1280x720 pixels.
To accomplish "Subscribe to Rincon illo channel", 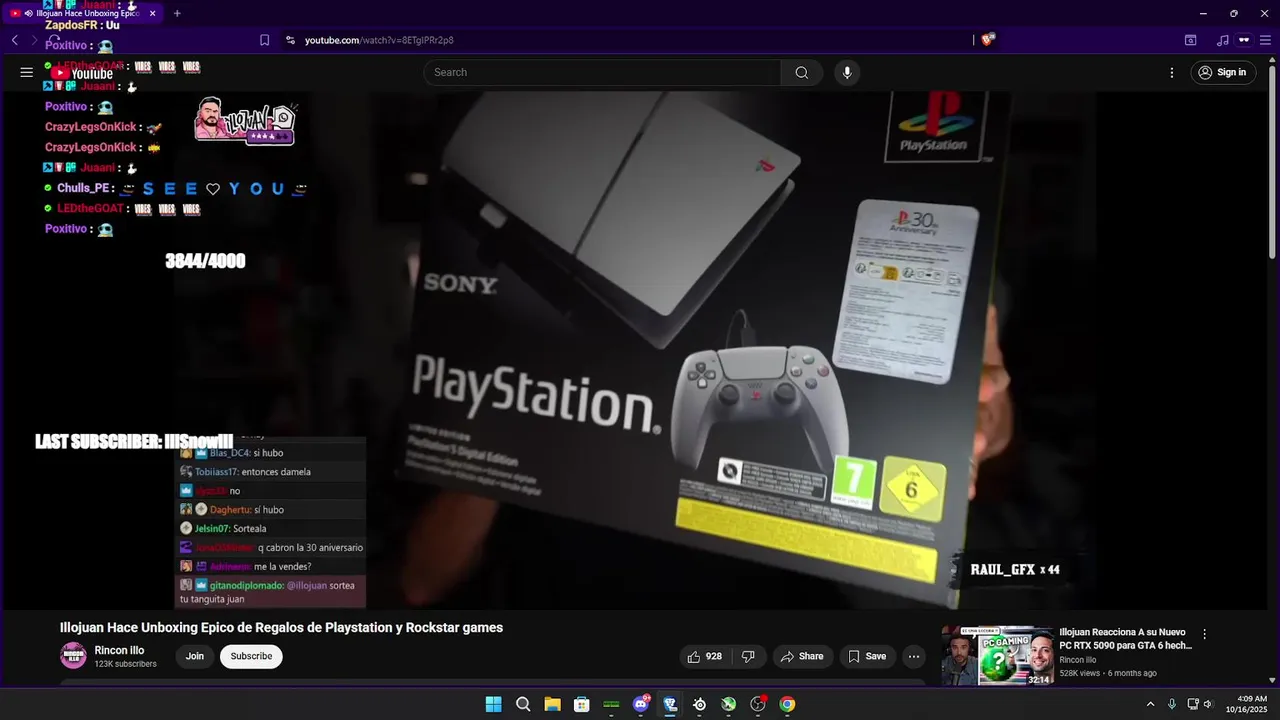I will pos(251,656).
